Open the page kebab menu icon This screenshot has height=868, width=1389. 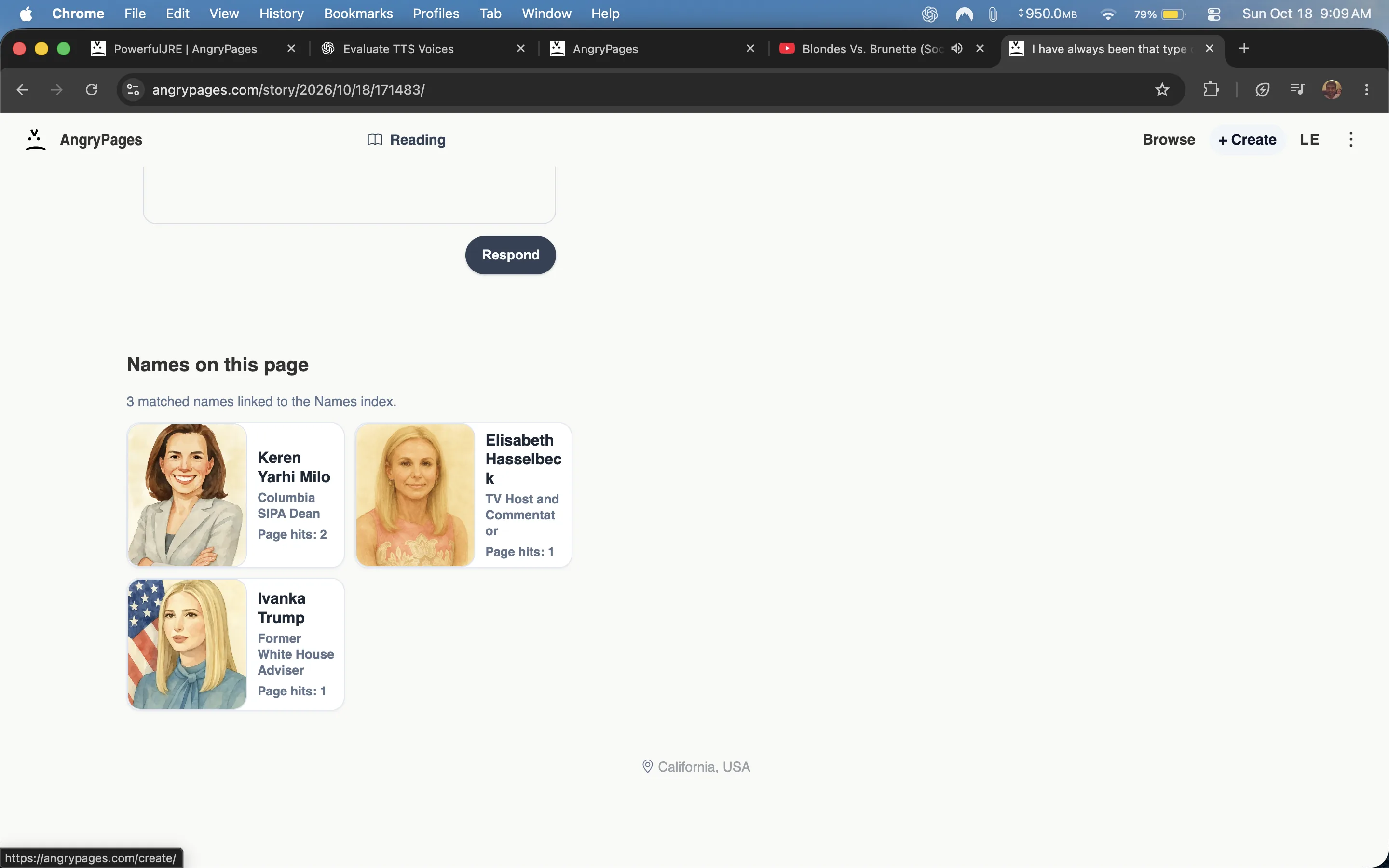point(1350,139)
